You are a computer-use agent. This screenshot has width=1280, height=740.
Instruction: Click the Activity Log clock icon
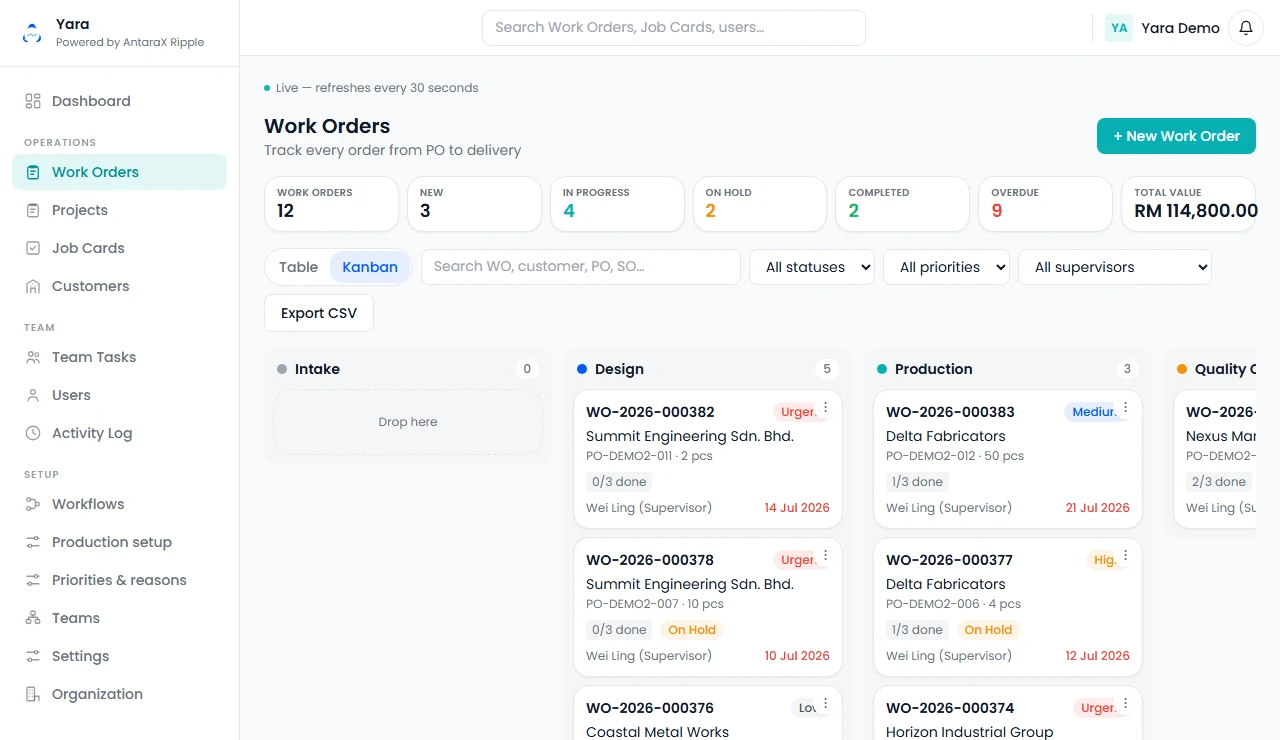(x=33, y=433)
